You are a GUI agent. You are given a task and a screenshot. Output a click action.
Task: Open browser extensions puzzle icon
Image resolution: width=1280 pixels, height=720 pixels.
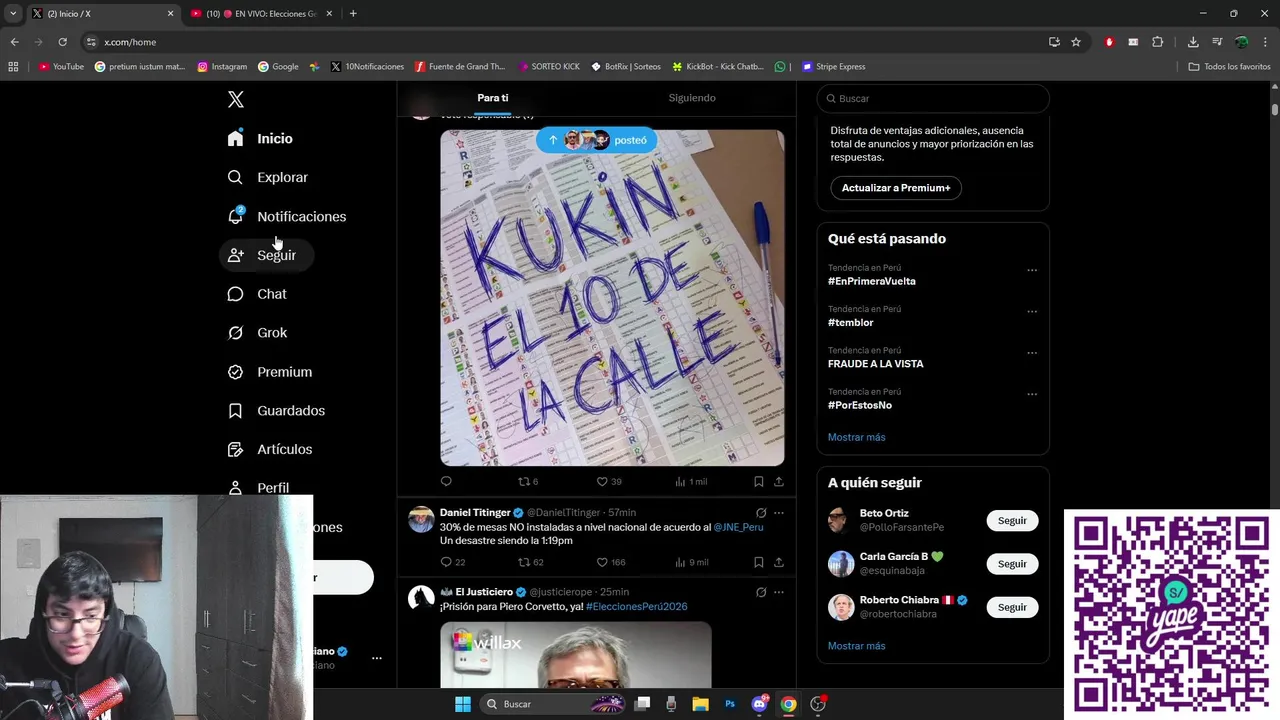coord(1158,42)
